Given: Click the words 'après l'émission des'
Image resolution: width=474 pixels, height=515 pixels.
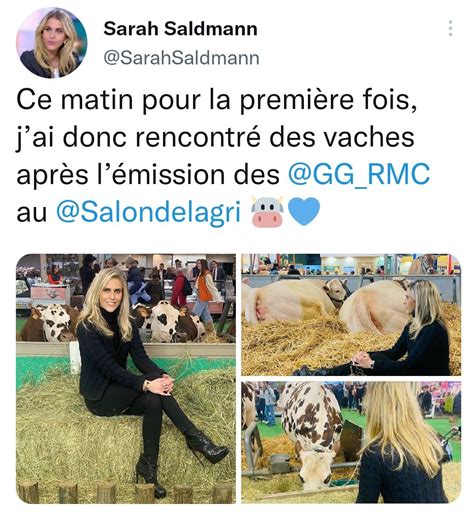Looking at the screenshot, I should coord(148,174).
